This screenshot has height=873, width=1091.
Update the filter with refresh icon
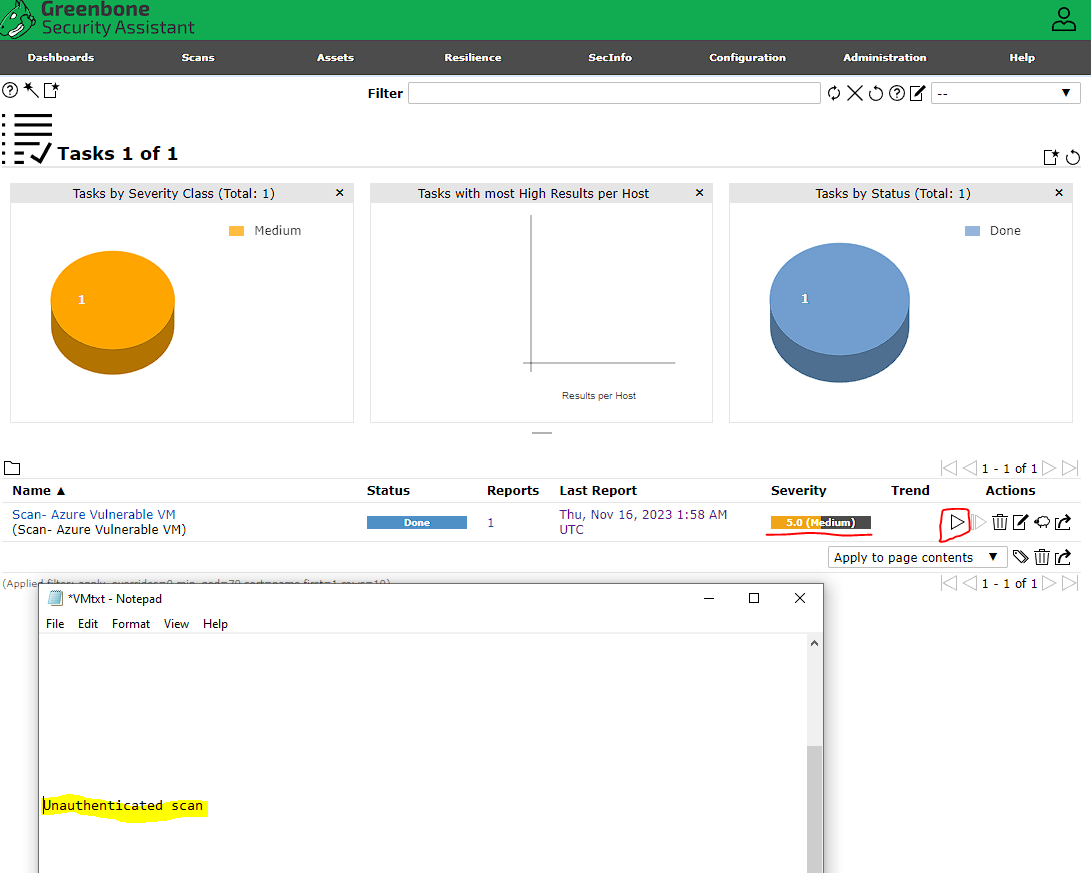point(834,93)
